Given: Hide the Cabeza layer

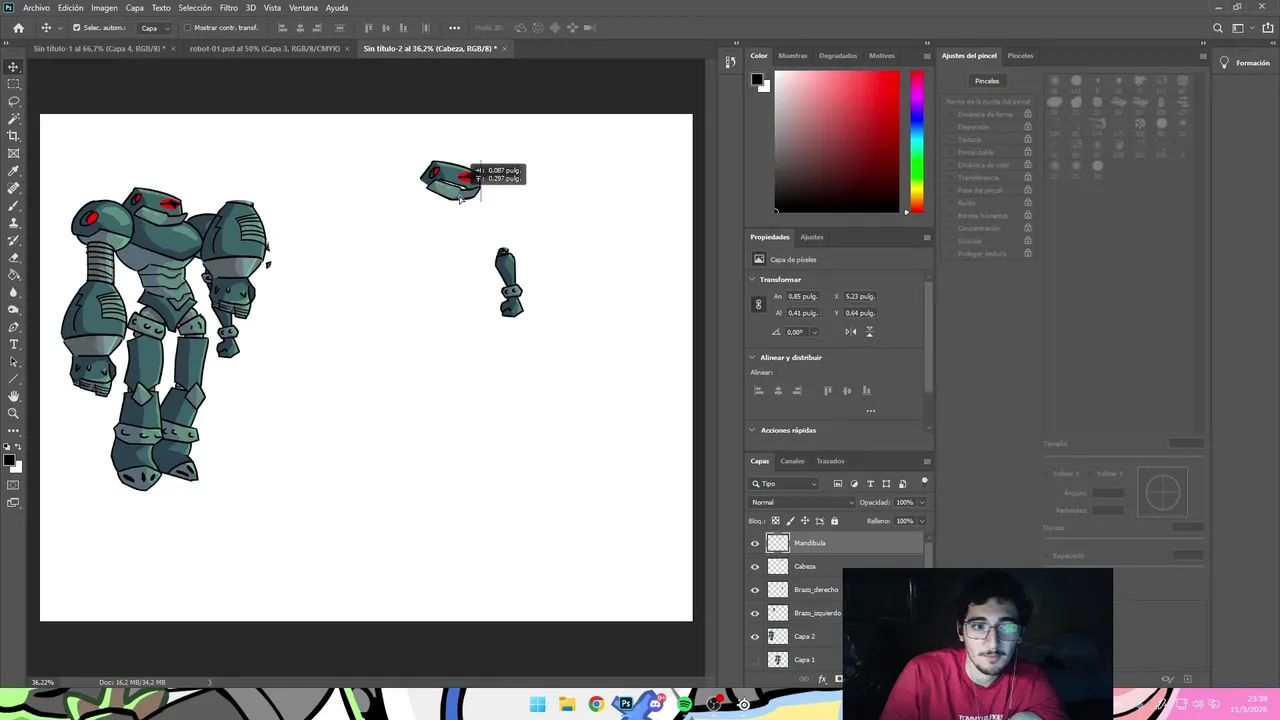Looking at the screenshot, I should pyautogui.click(x=755, y=566).
